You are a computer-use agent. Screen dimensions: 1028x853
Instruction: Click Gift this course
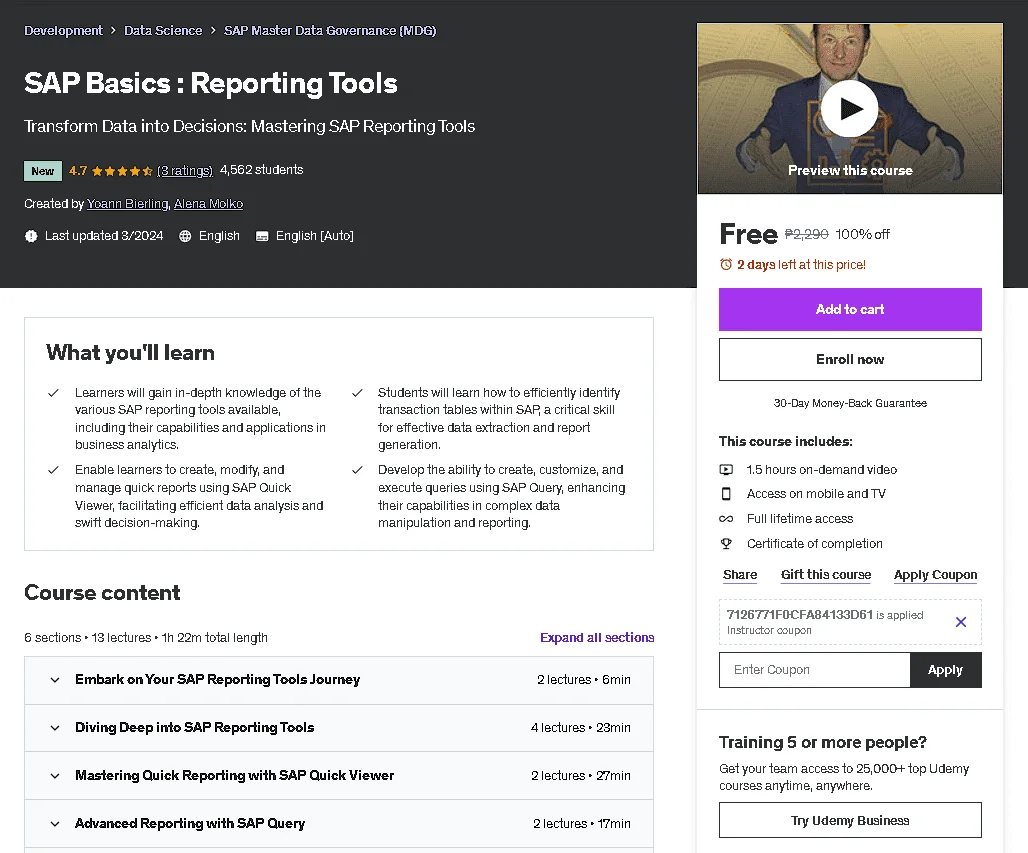tap(825, 575)
